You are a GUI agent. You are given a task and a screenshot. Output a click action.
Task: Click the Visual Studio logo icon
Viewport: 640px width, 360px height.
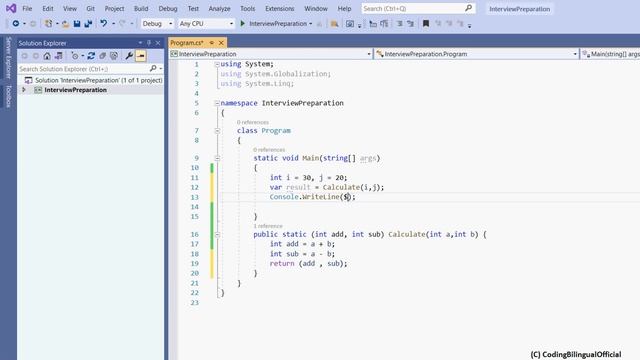(11, 8)
